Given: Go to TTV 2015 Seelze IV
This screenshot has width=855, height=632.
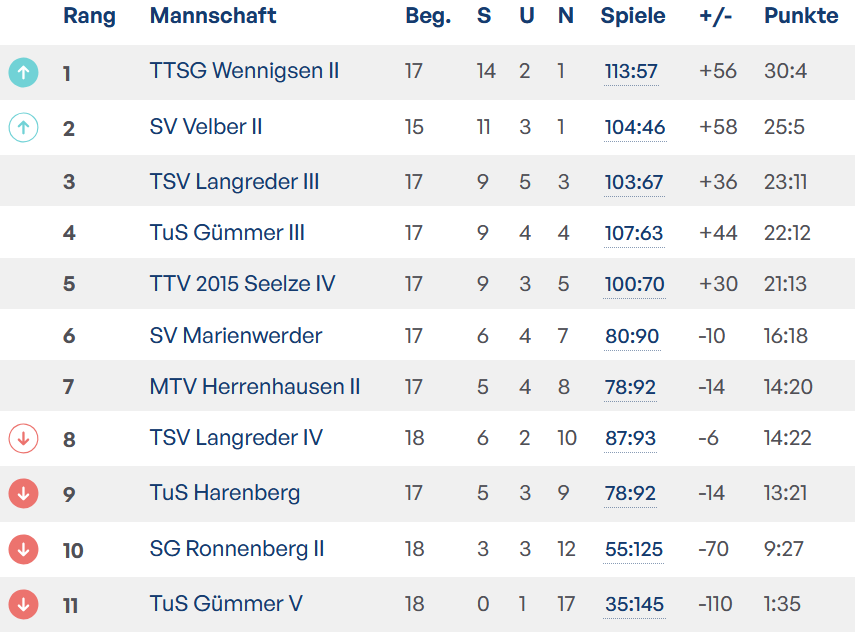Looking at the screenshot, I should click(242, 284).
